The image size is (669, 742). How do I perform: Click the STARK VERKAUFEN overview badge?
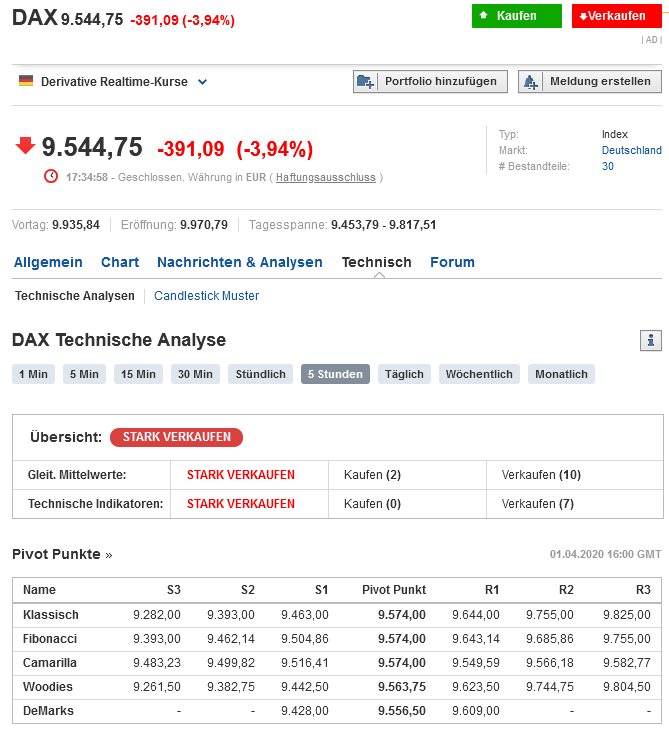(176, 437)
